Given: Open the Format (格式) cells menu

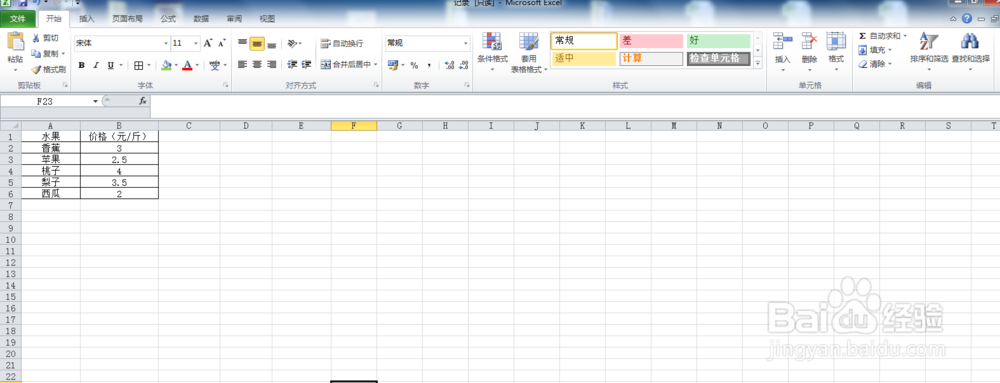Looking at the screenshot, I should coord(836,51).
